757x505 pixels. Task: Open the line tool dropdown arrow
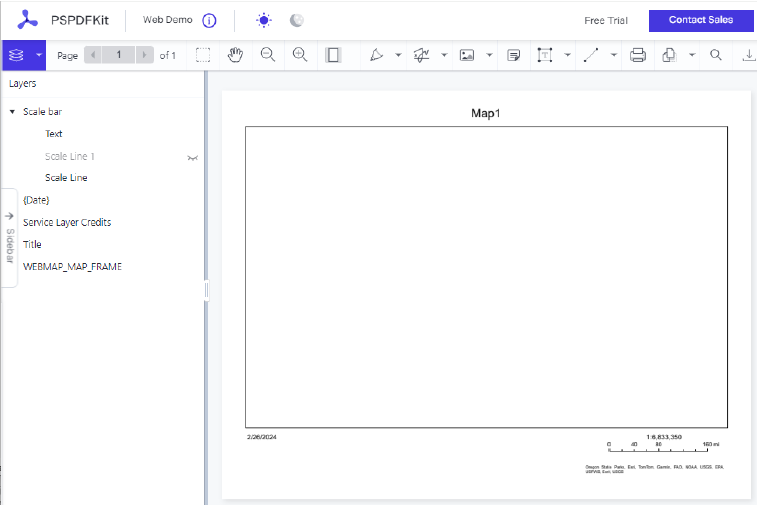click(614, 55)
